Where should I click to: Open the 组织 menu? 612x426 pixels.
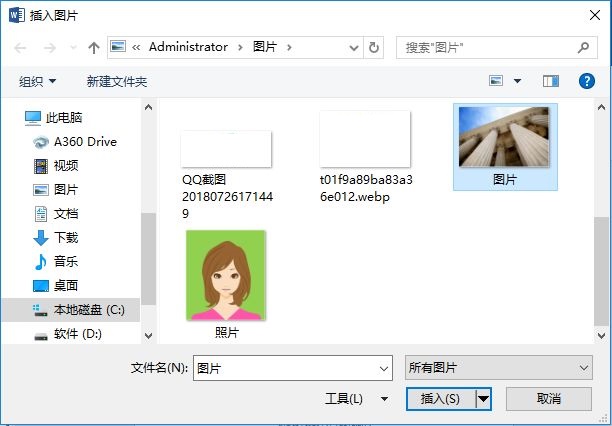click(38, 81)
